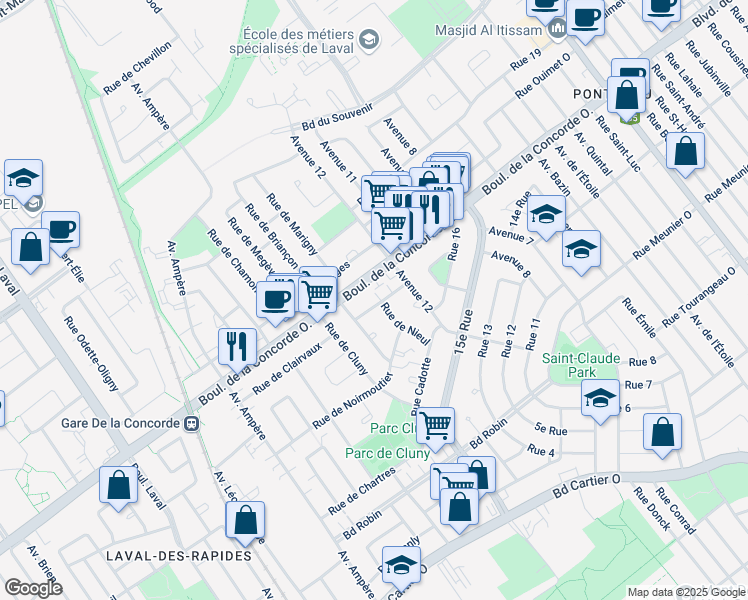
Task: Select the café marker right of Masjid Al Itissam
Action: point(585,19)
